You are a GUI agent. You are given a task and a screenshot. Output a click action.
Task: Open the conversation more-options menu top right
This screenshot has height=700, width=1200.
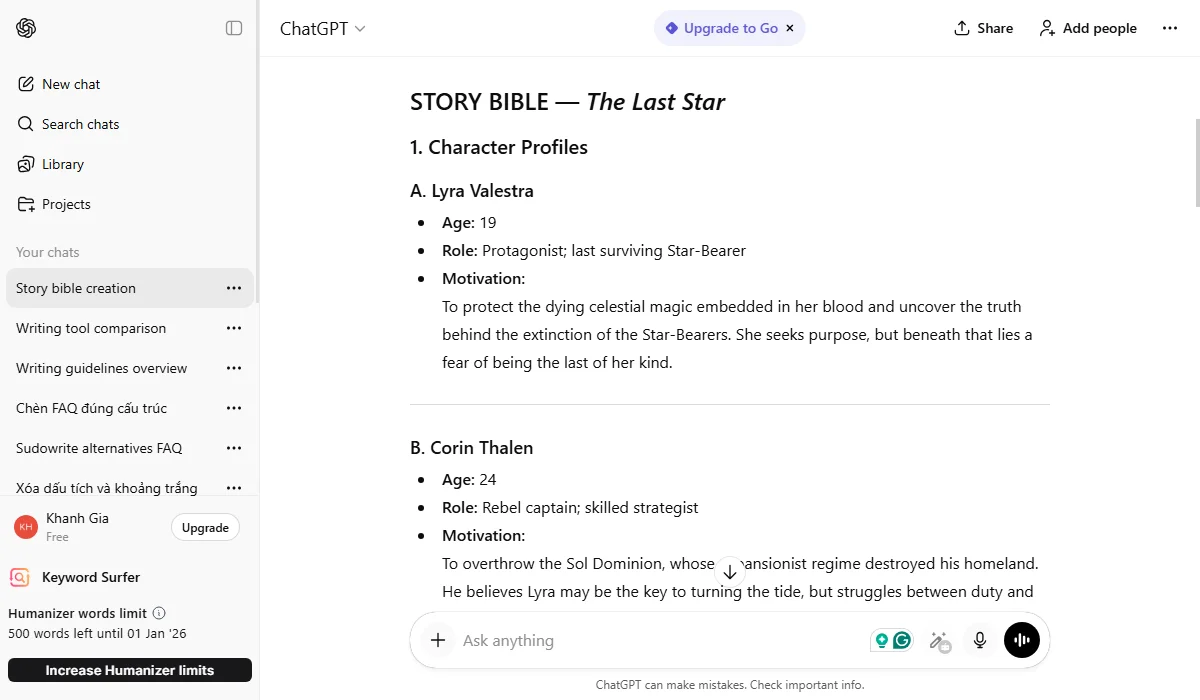click(1170, 28)
